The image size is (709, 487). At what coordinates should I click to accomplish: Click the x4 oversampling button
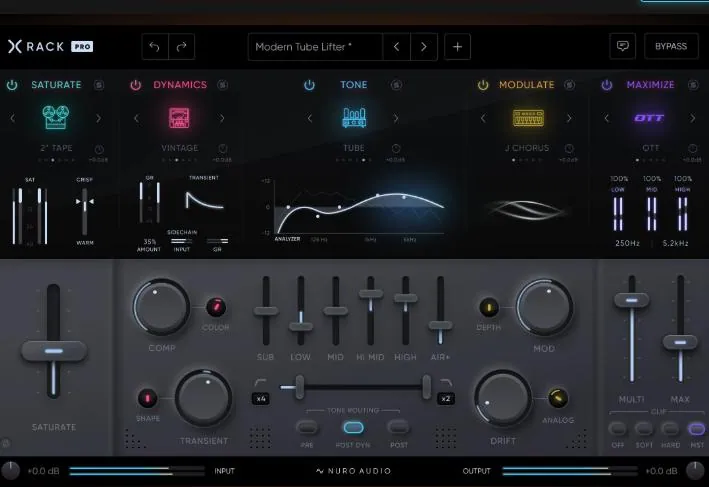point(260,399)
